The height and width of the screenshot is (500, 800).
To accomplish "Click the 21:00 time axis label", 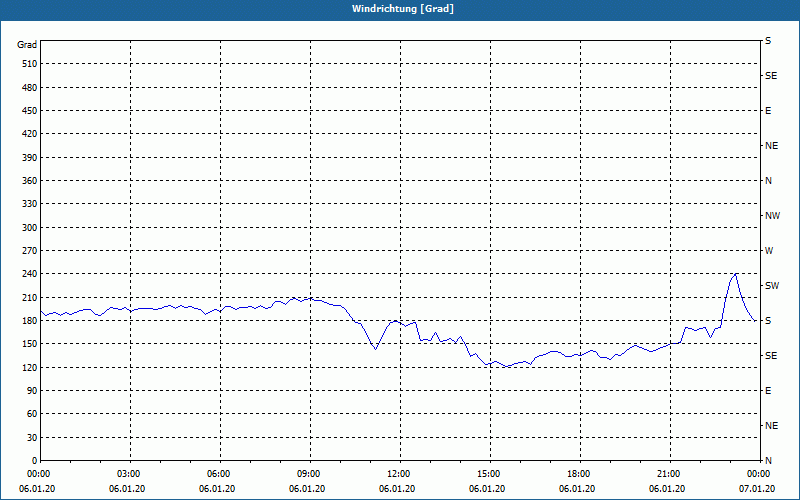I will [x=670, y=474].
